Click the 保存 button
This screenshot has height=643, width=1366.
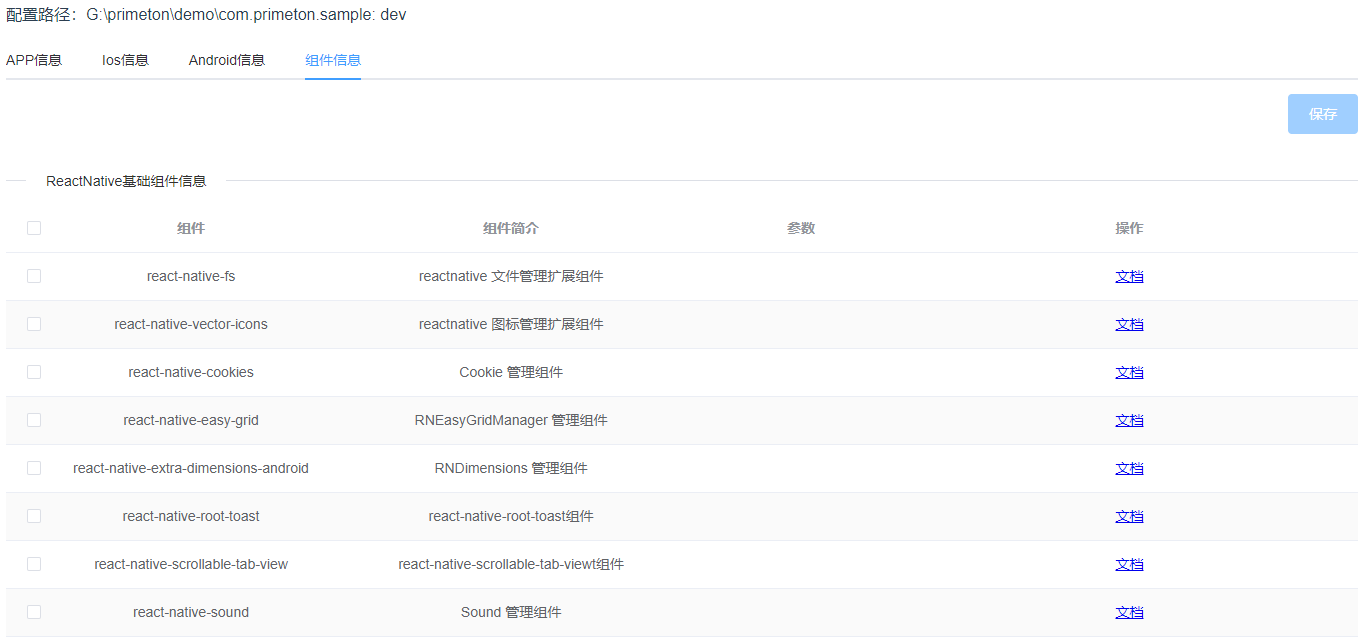tap(1322, 114)
